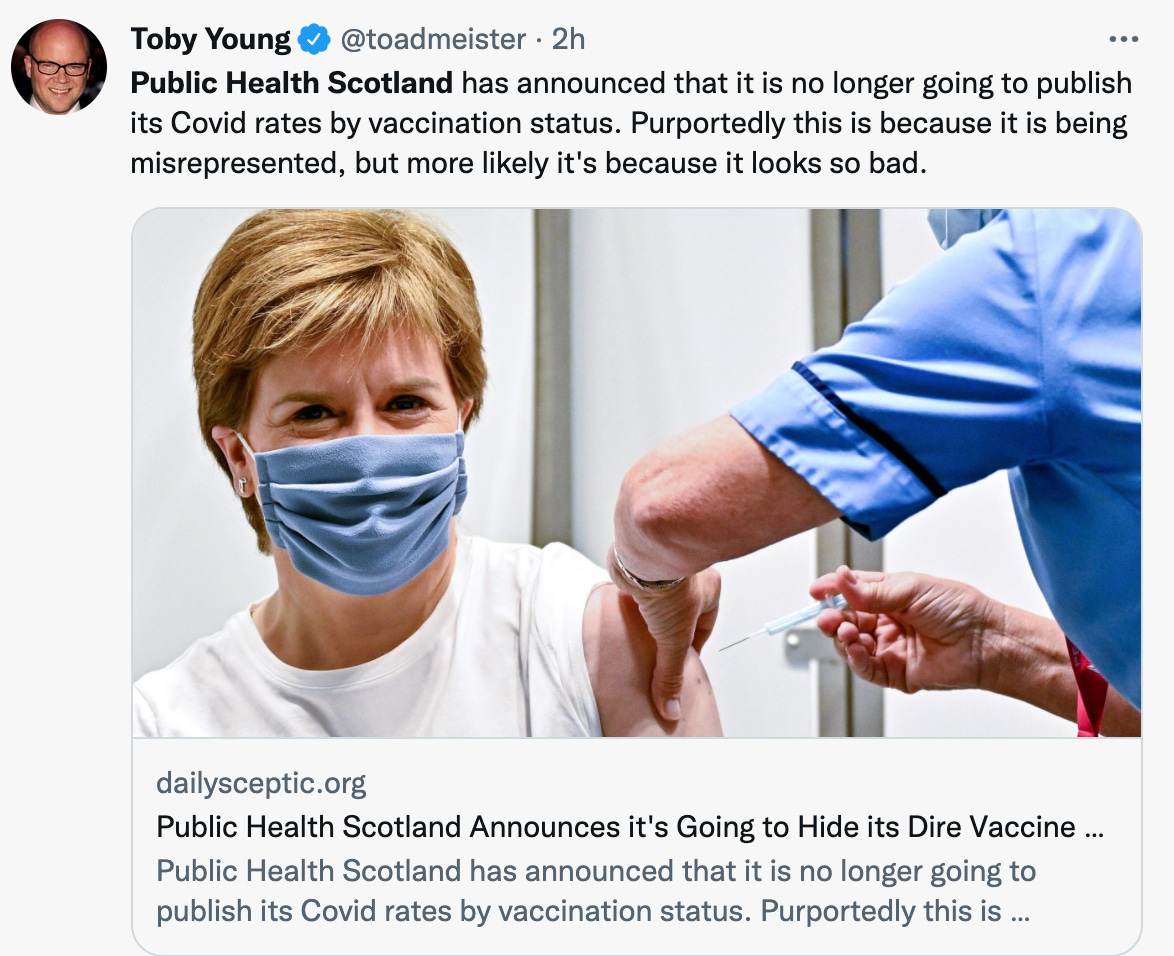The width and height of the screenshot is (1174, 956).
Task: Open the tweet body text for details
Action: pos(631,123)
